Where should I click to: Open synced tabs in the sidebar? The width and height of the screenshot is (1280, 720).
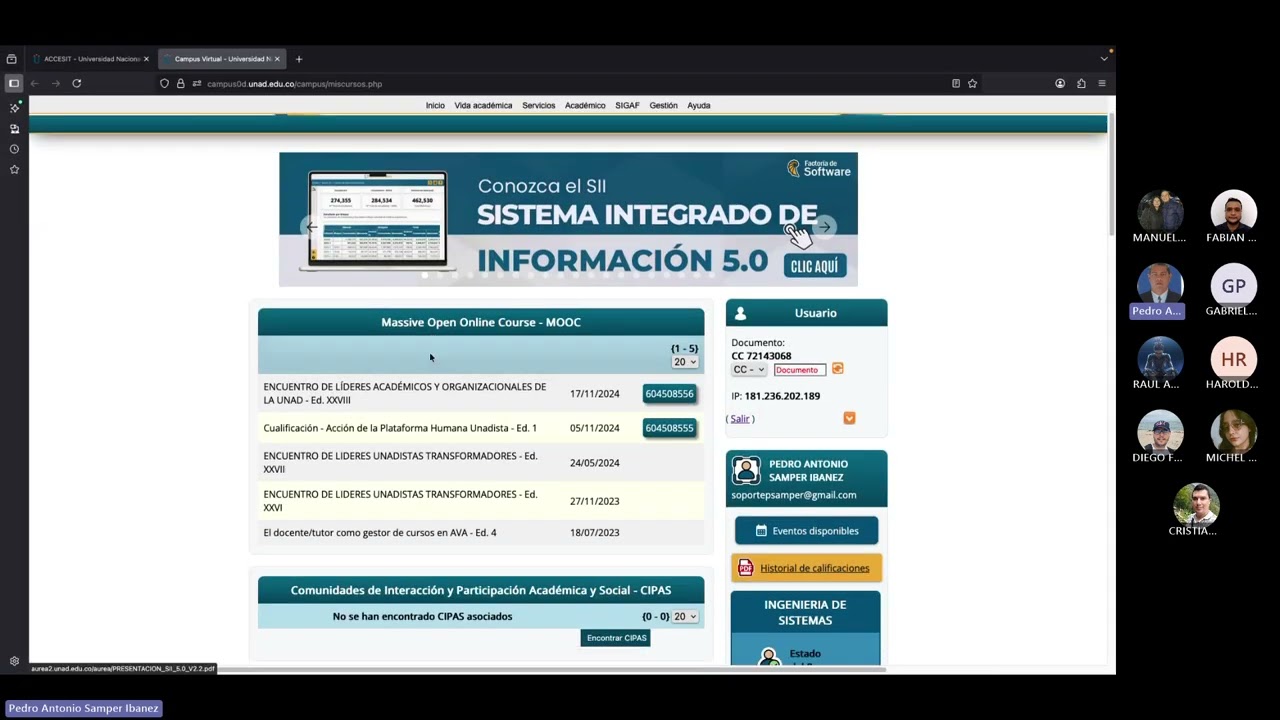(14, 128)
